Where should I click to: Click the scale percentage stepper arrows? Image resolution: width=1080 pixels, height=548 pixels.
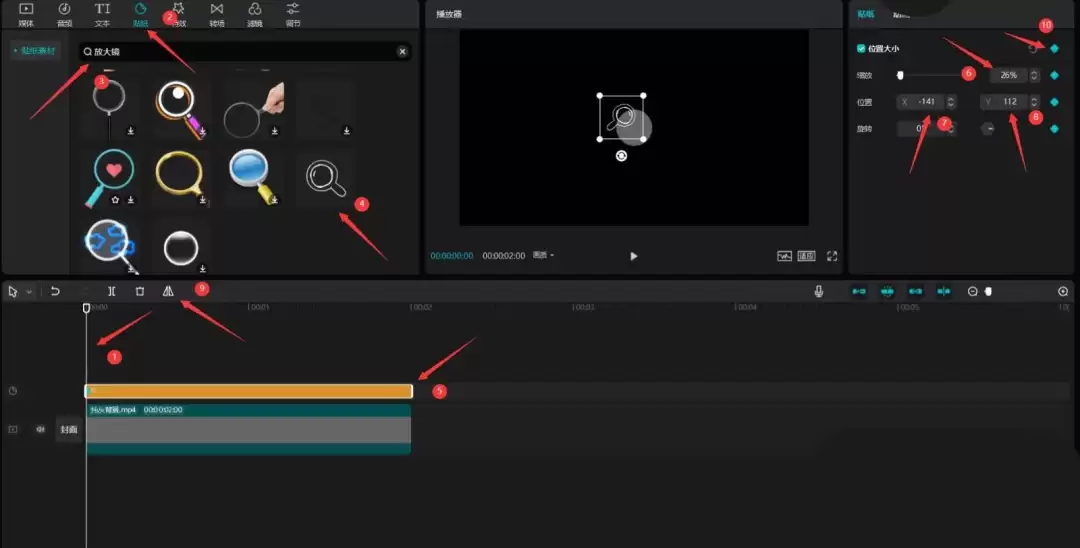pyautogui.click(x=1034, y=75)
